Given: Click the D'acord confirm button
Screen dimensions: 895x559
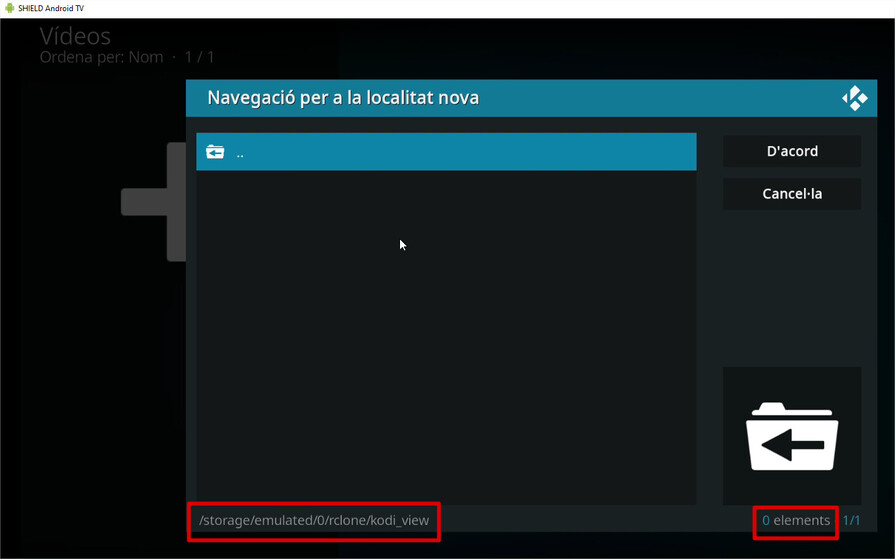Looking at the screenshot, I should tap(792, 151).
